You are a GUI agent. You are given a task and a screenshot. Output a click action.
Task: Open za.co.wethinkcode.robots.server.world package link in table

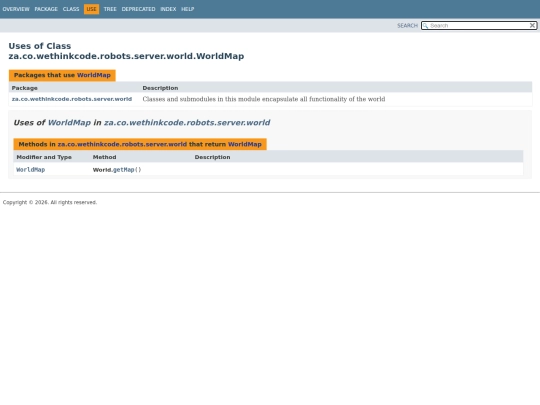[x=72, y=99]
